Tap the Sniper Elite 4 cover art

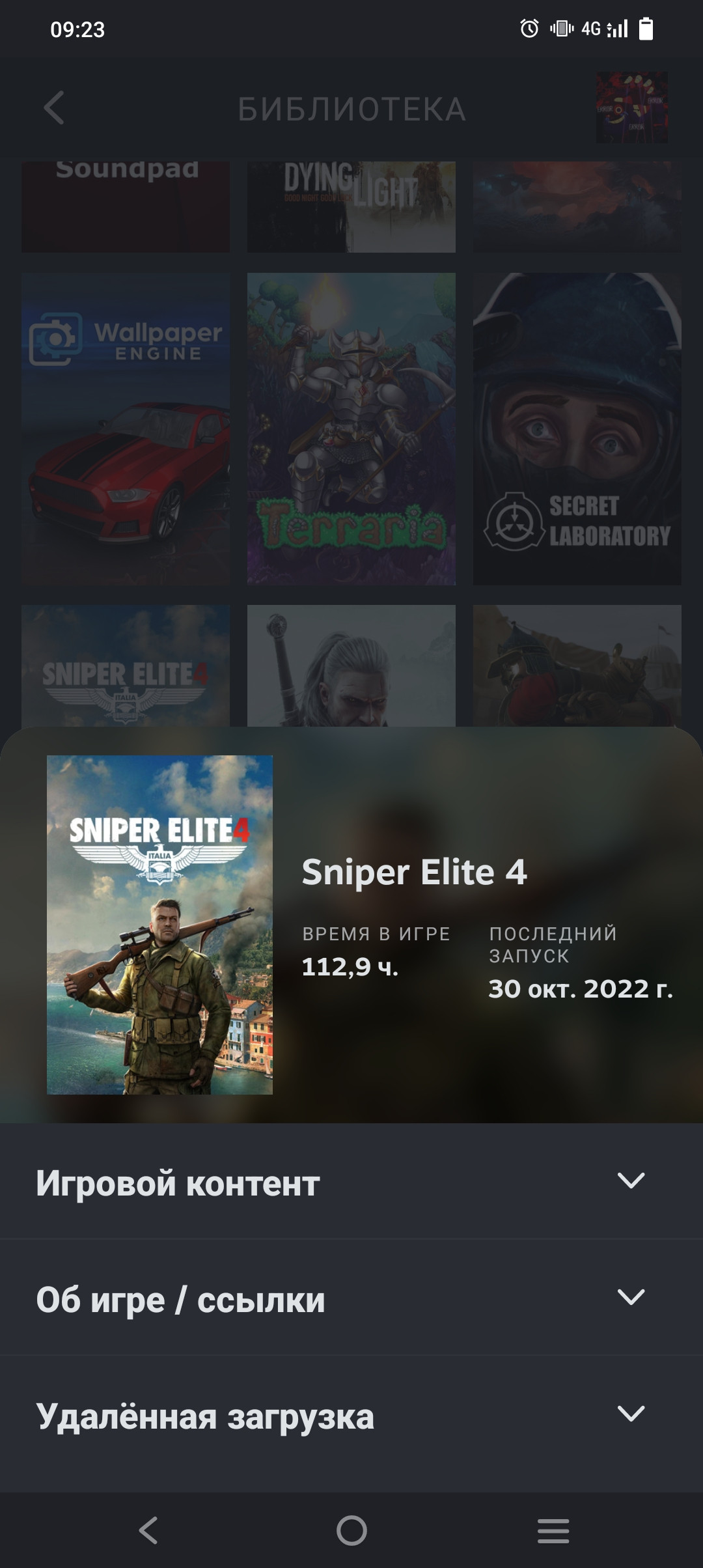[159, 925]
